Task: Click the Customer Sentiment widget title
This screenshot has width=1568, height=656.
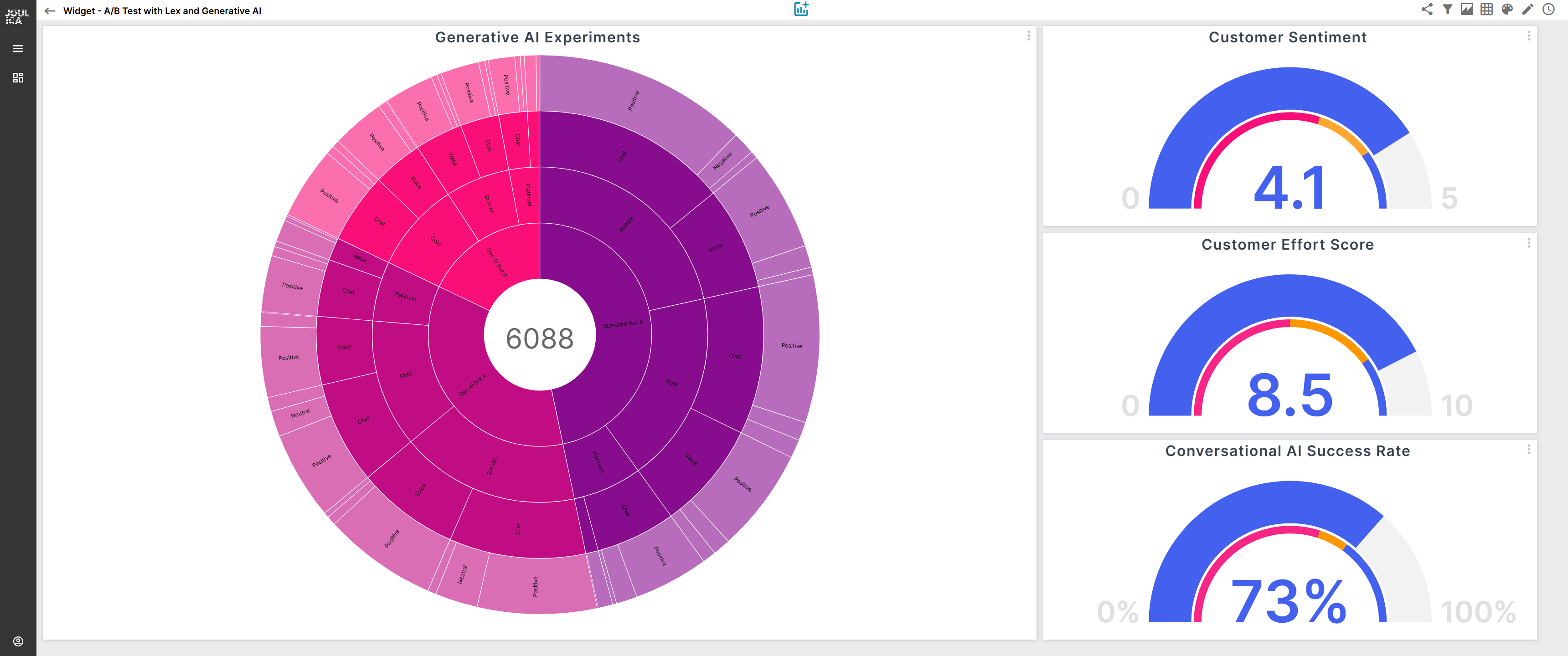Action: [x=1287, y=37]
